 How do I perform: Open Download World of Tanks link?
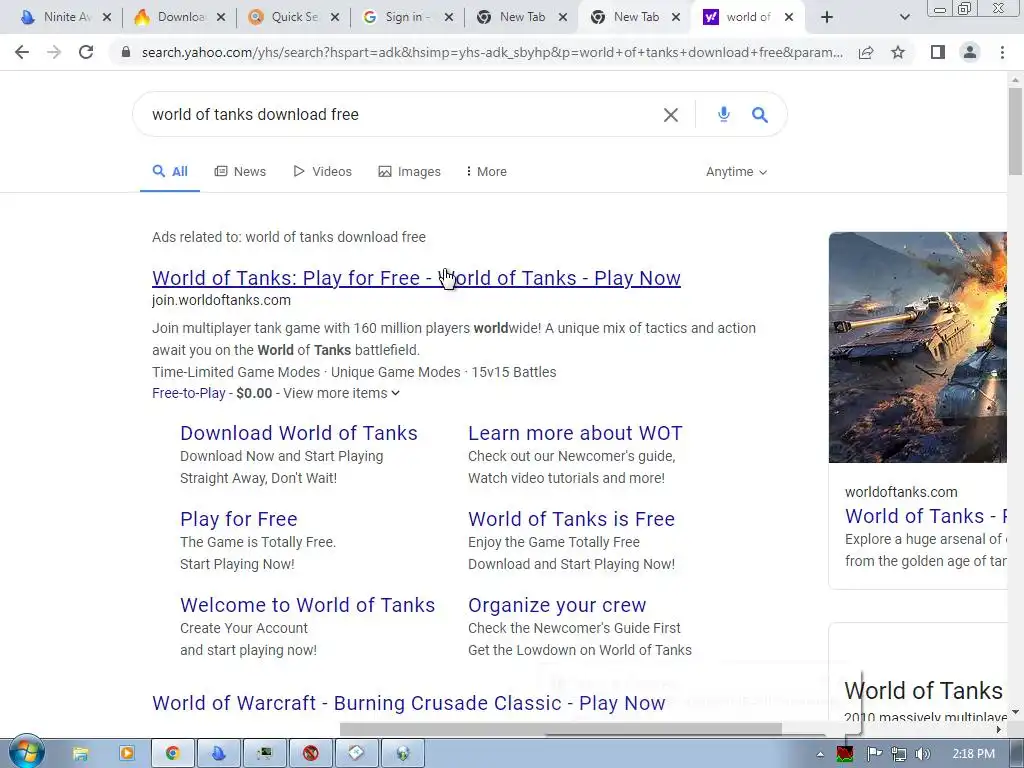(x=298, y=433)
